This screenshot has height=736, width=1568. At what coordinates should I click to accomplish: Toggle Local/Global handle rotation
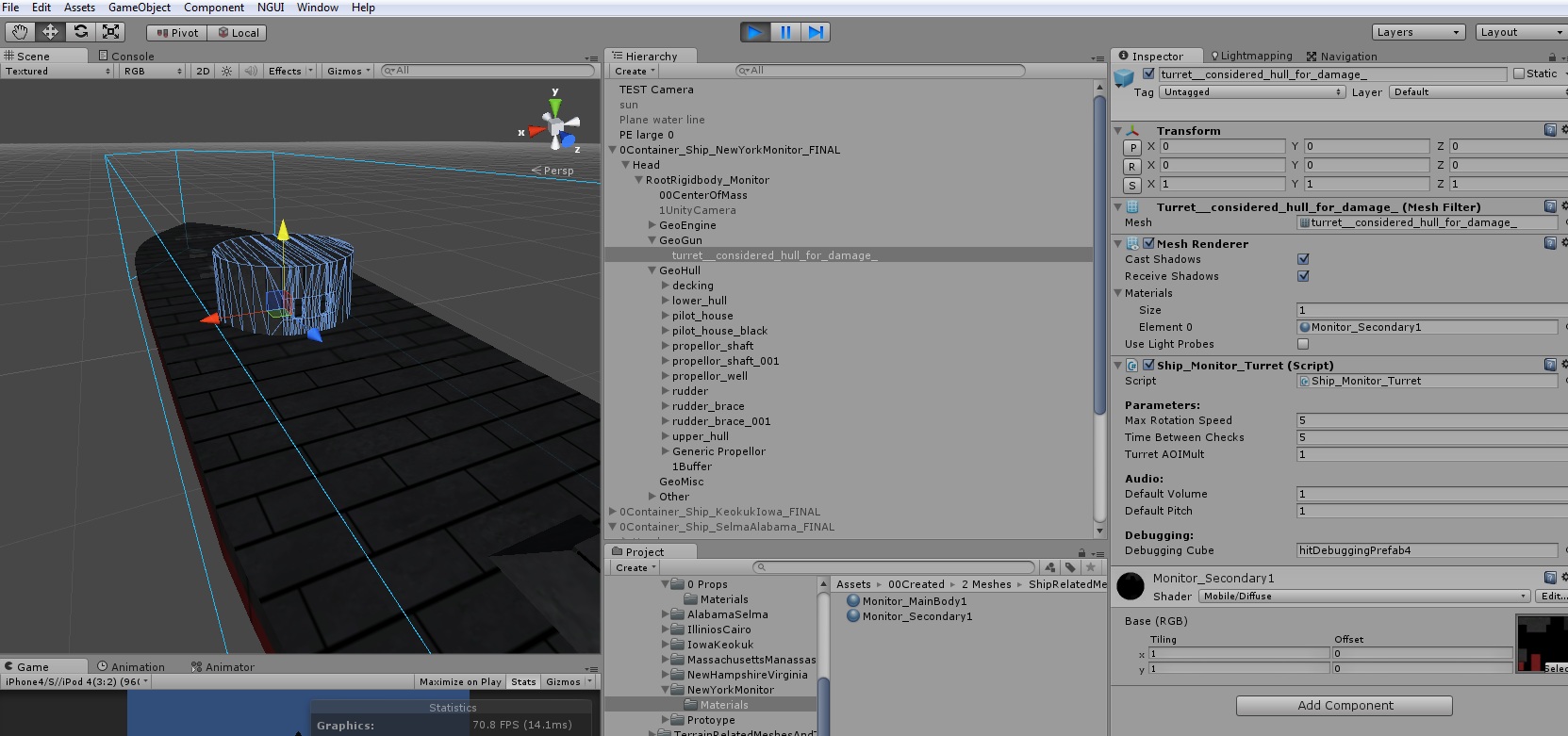coord(239,33)
